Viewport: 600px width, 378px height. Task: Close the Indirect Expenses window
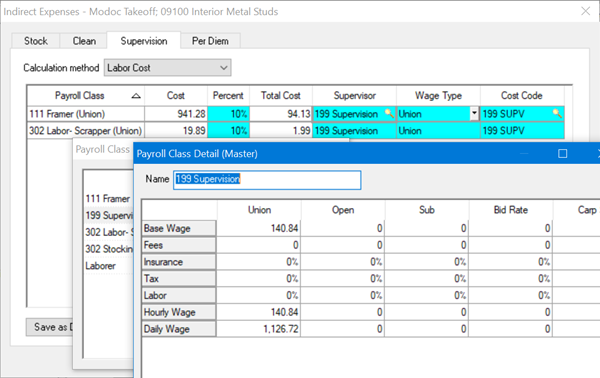[x=585, y=11]
